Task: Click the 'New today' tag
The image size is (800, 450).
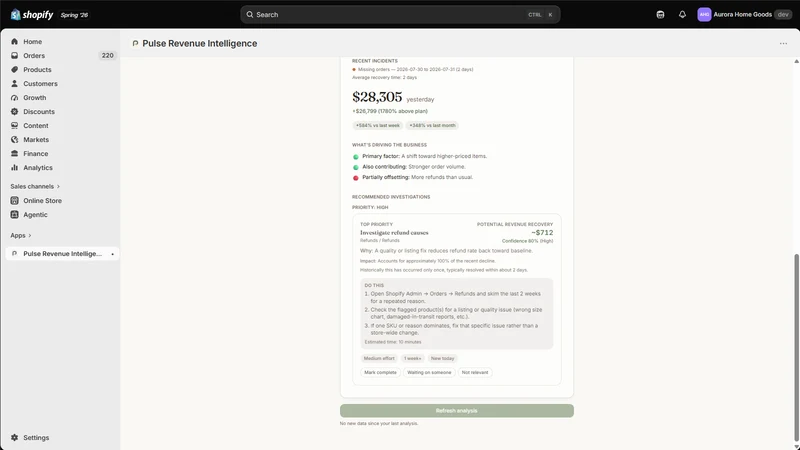Action: coord(442,358)
